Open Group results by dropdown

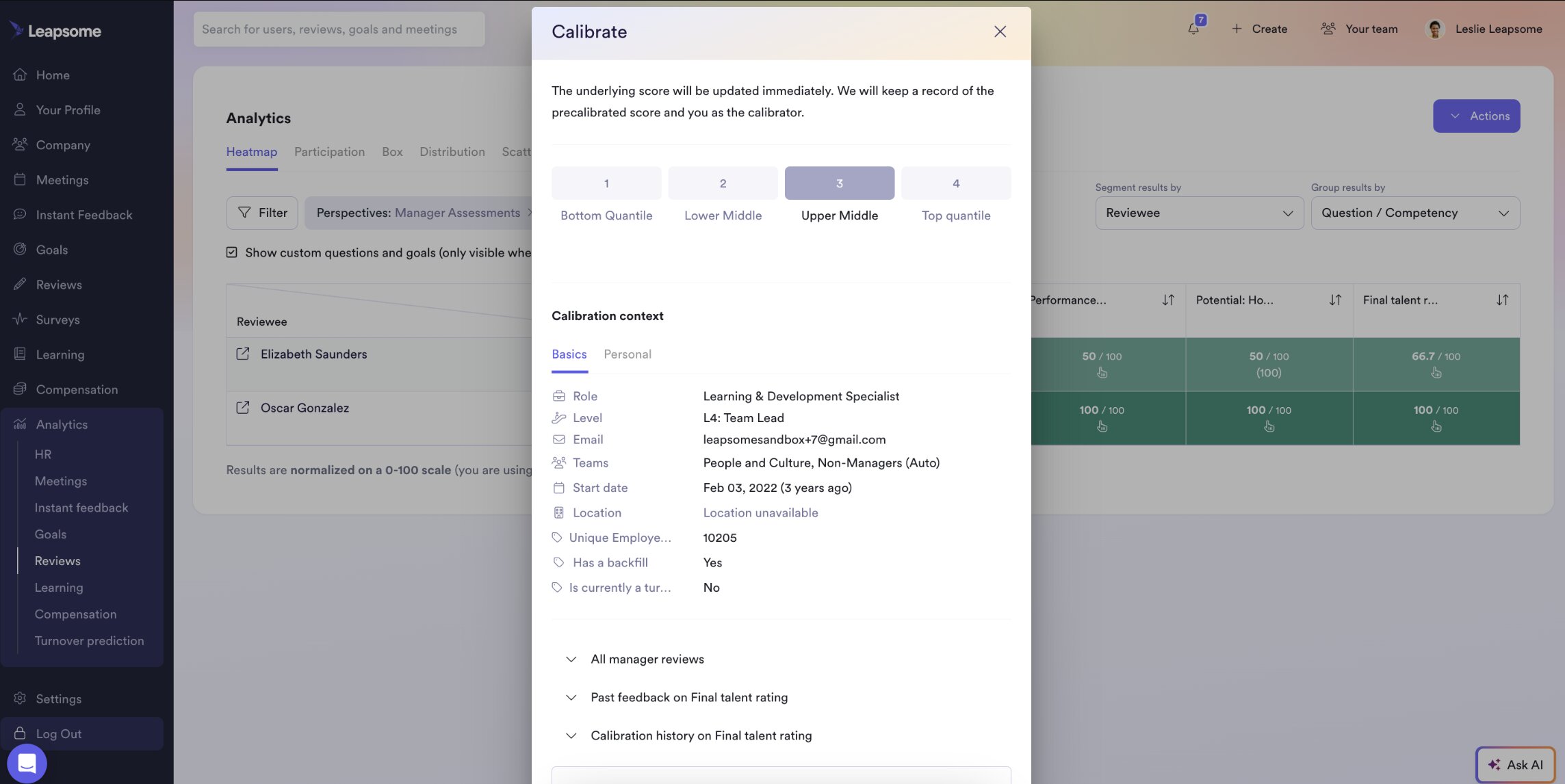tap(1414, 213)
